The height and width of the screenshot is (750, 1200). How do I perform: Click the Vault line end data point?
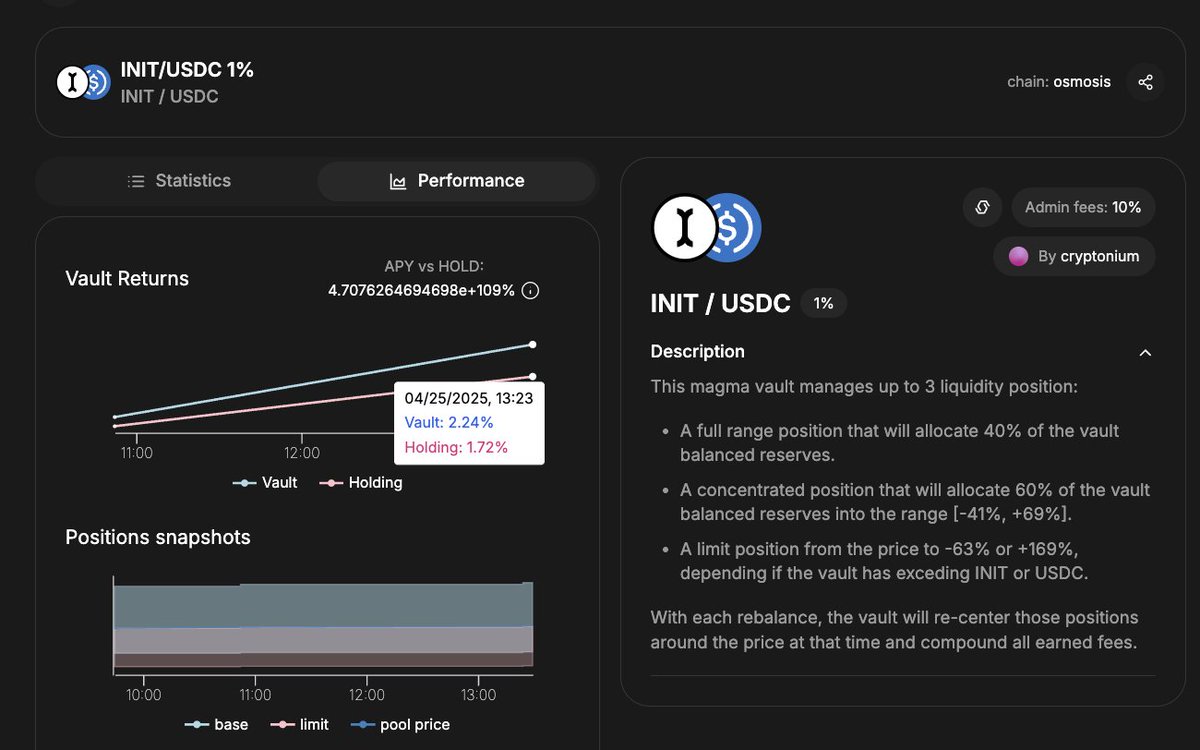click(532, 344)
